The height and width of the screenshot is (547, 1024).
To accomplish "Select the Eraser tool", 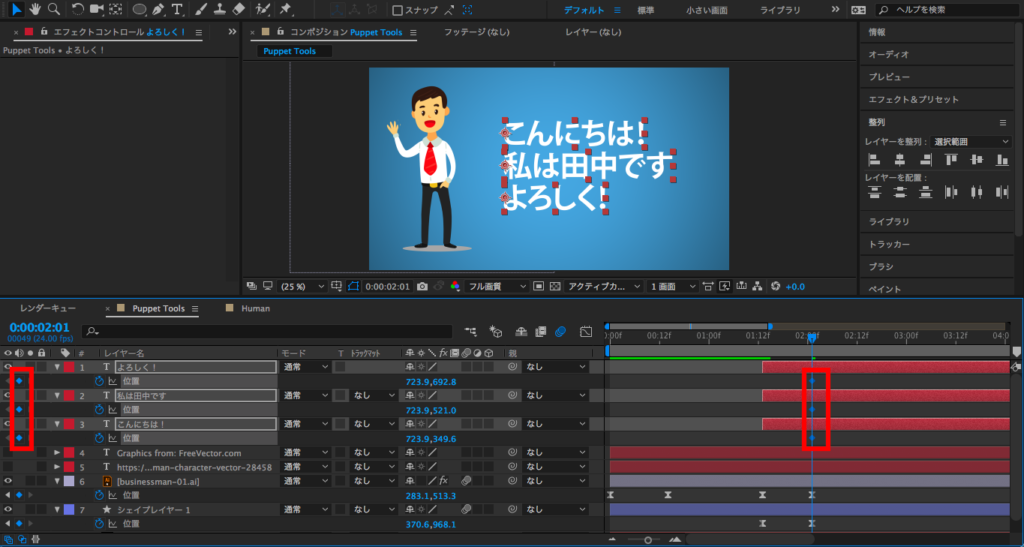I will (238, 9).
